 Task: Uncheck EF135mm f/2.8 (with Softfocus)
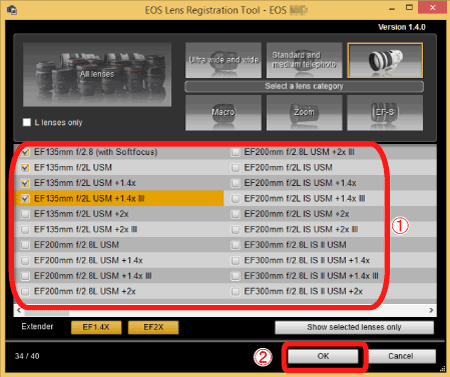click(x=25, y=152)
